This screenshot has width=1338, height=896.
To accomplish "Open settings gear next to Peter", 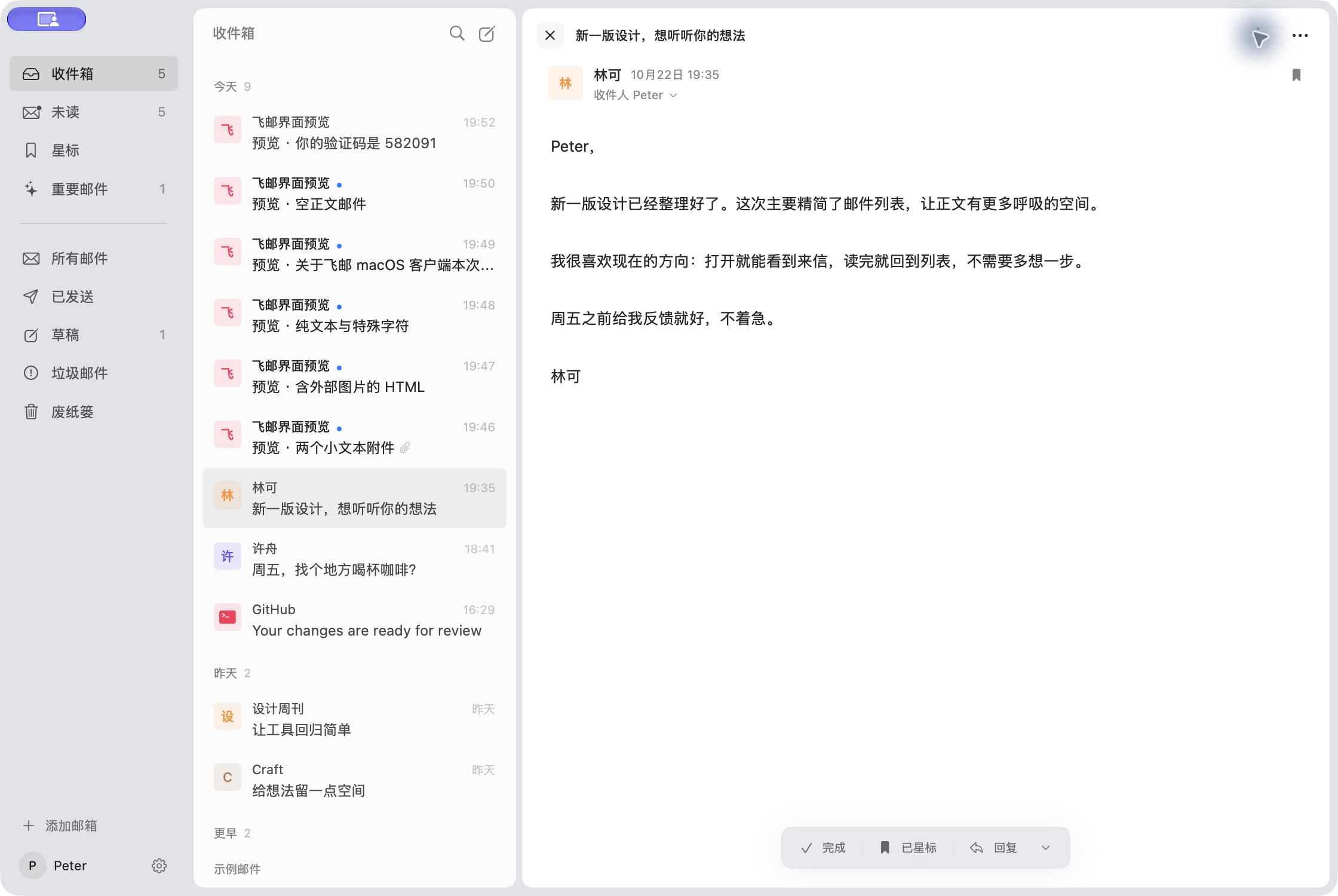I will click(x=159, y=866).
